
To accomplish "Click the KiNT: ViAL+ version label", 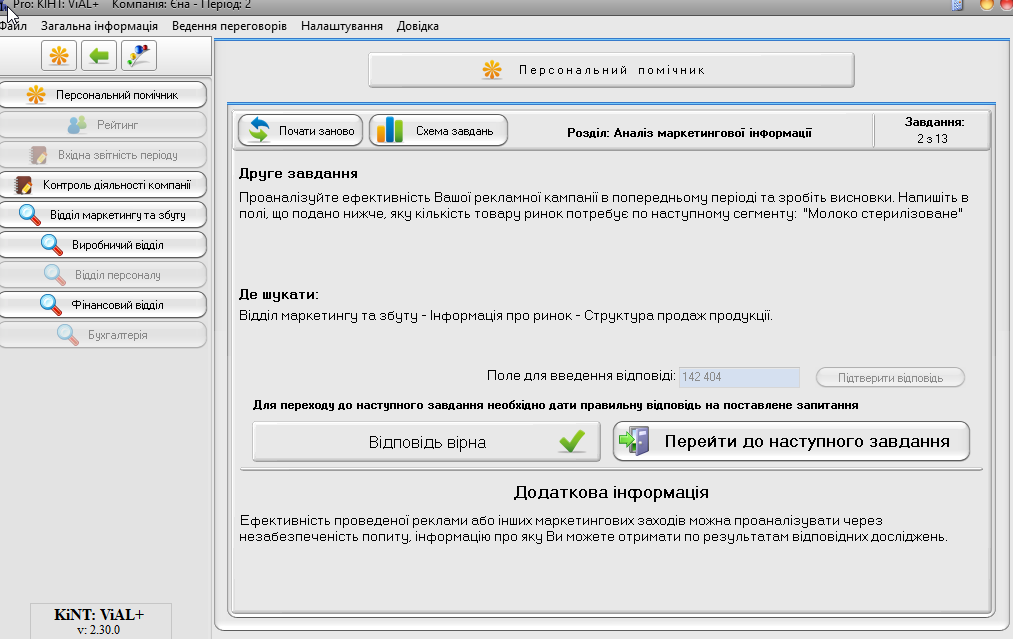I will [99, 621].
